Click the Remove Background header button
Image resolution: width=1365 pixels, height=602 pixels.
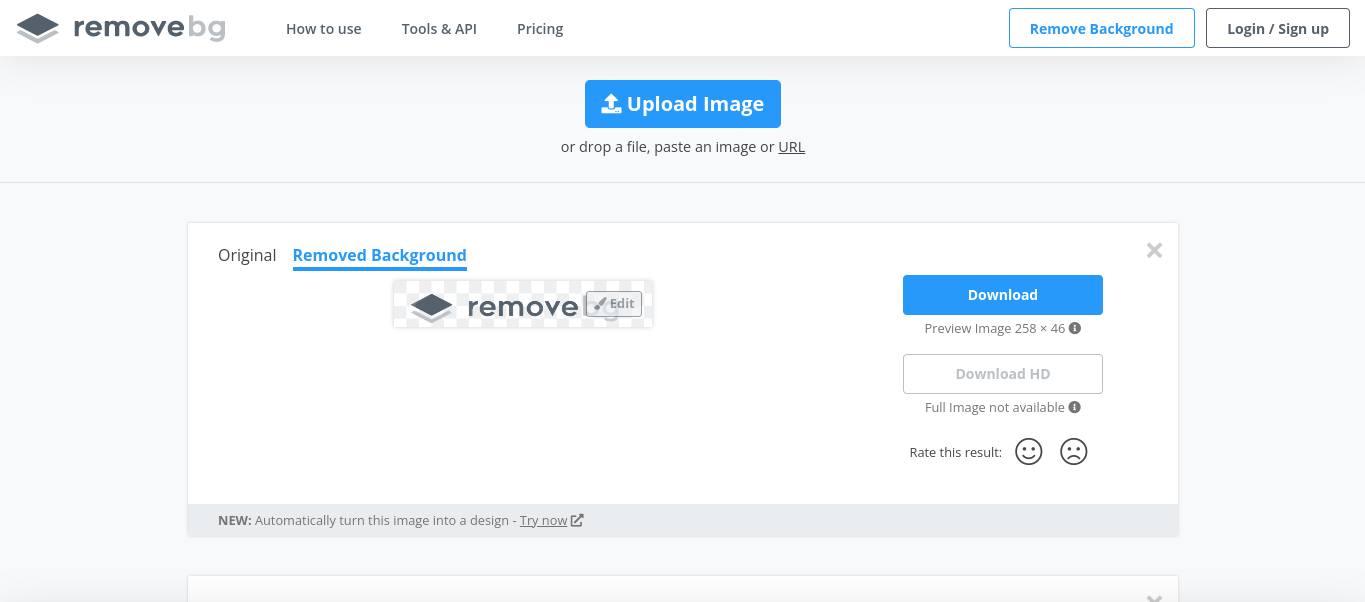1101,28
